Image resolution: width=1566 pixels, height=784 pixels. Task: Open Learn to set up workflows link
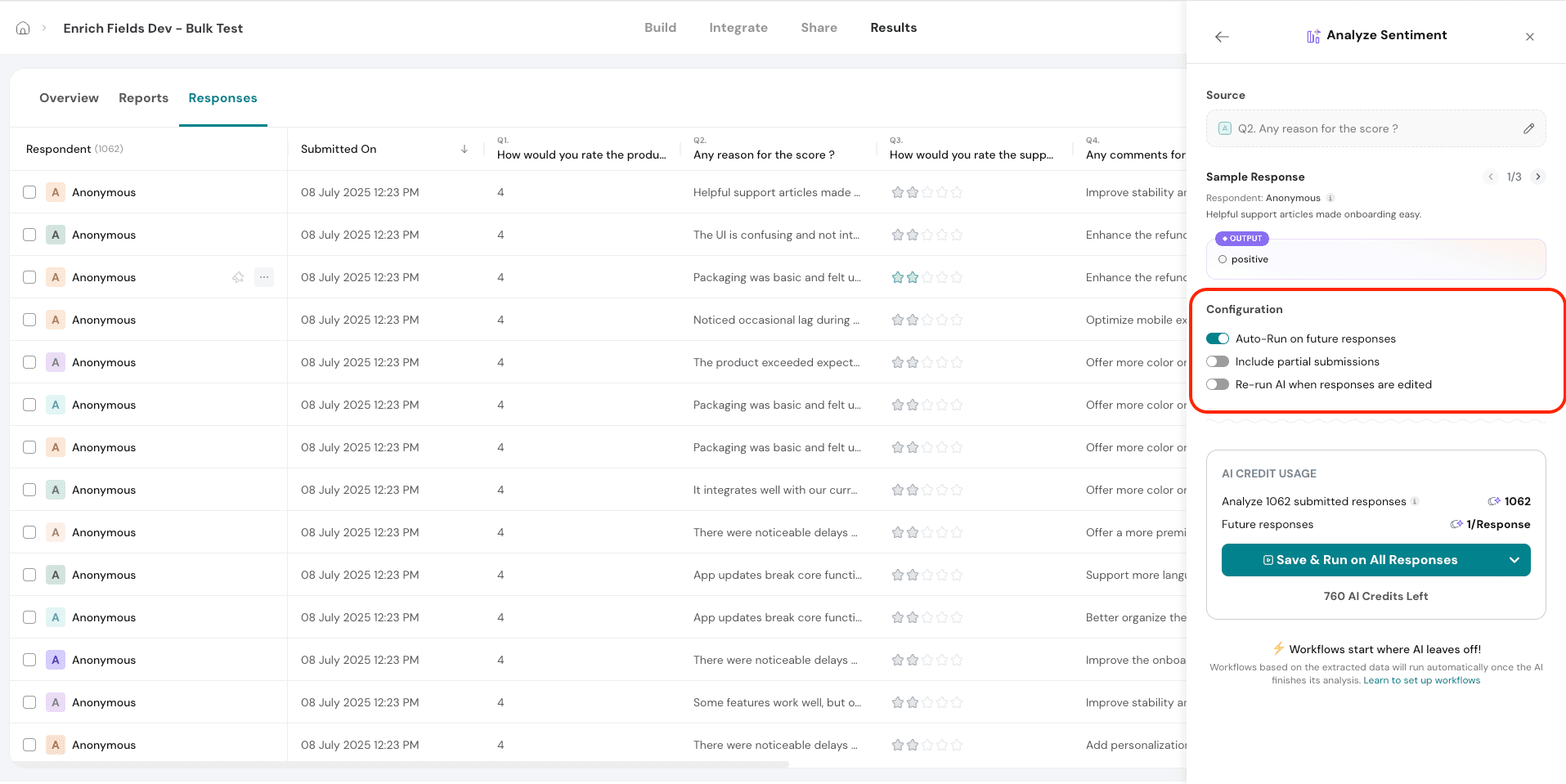[x=1421, y=680]
